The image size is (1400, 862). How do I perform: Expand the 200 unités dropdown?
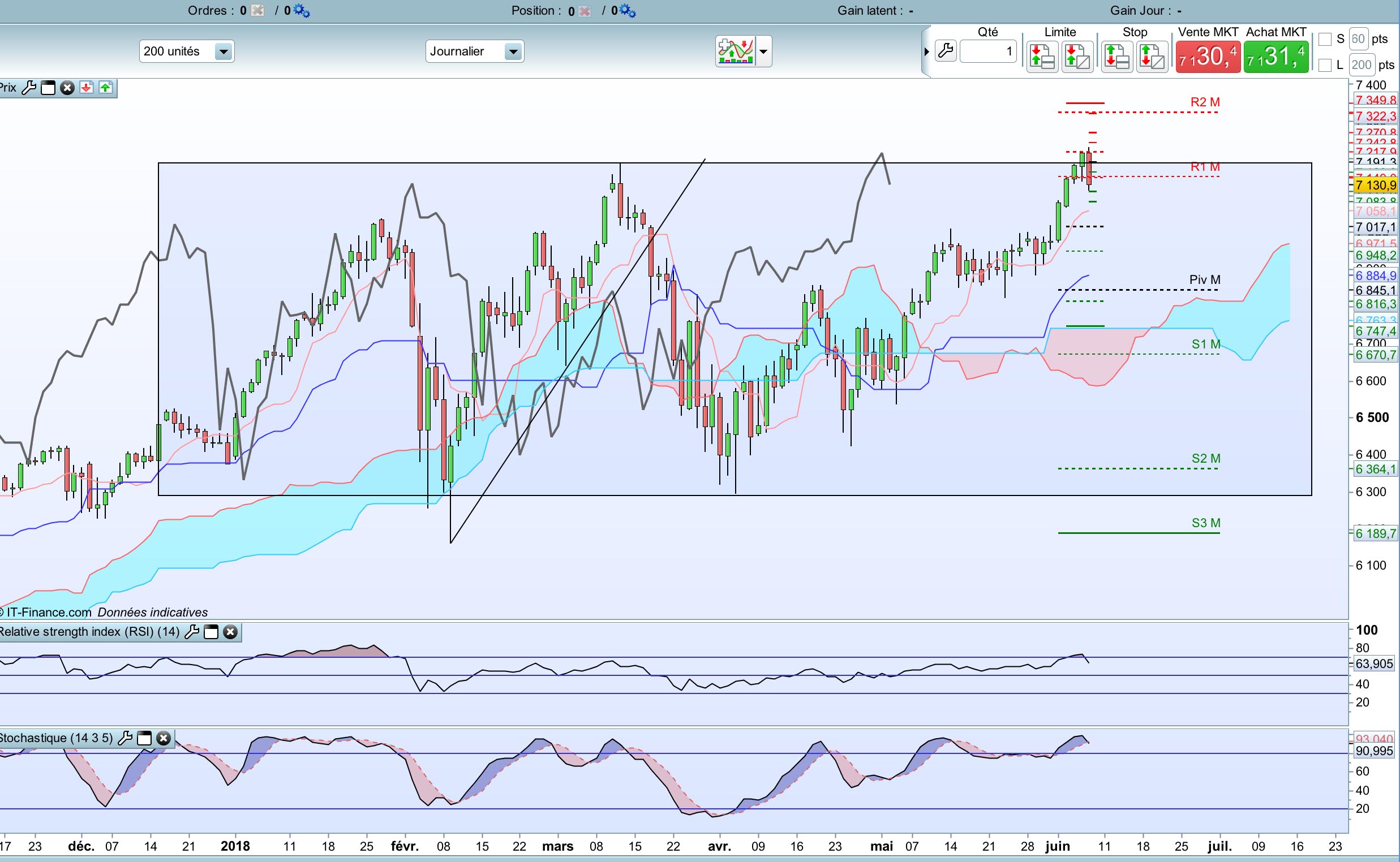[x=223, y=52]
